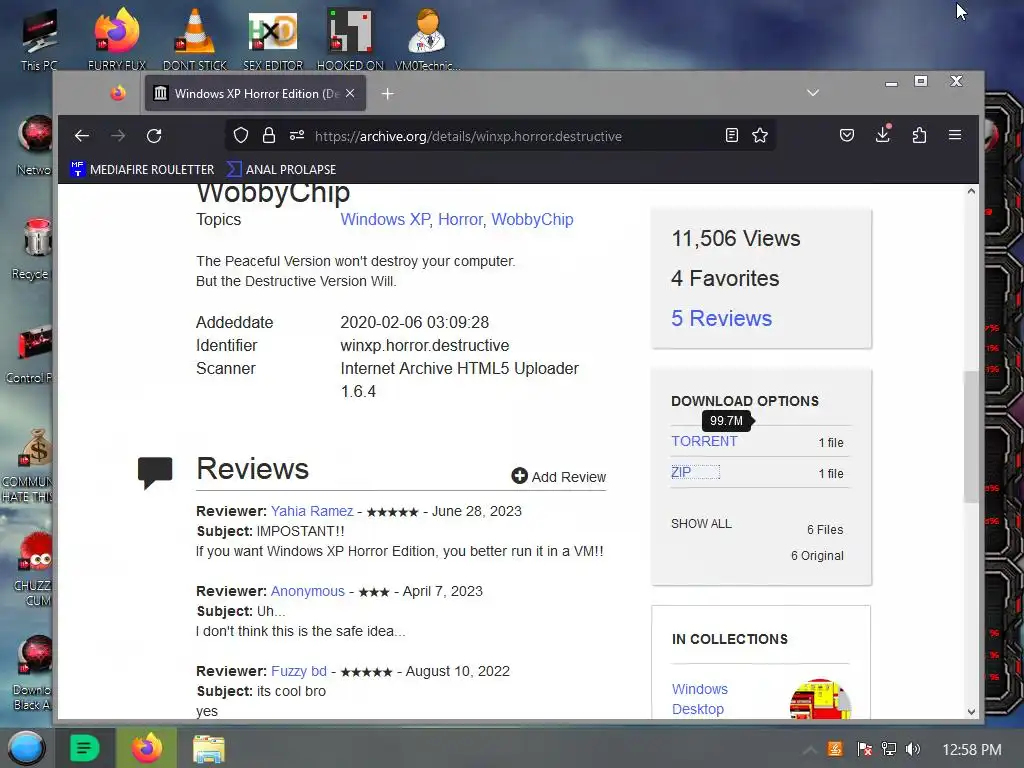Open the extensions puzzle icon
The image size is (1024, 768).
tap(920, 135)
